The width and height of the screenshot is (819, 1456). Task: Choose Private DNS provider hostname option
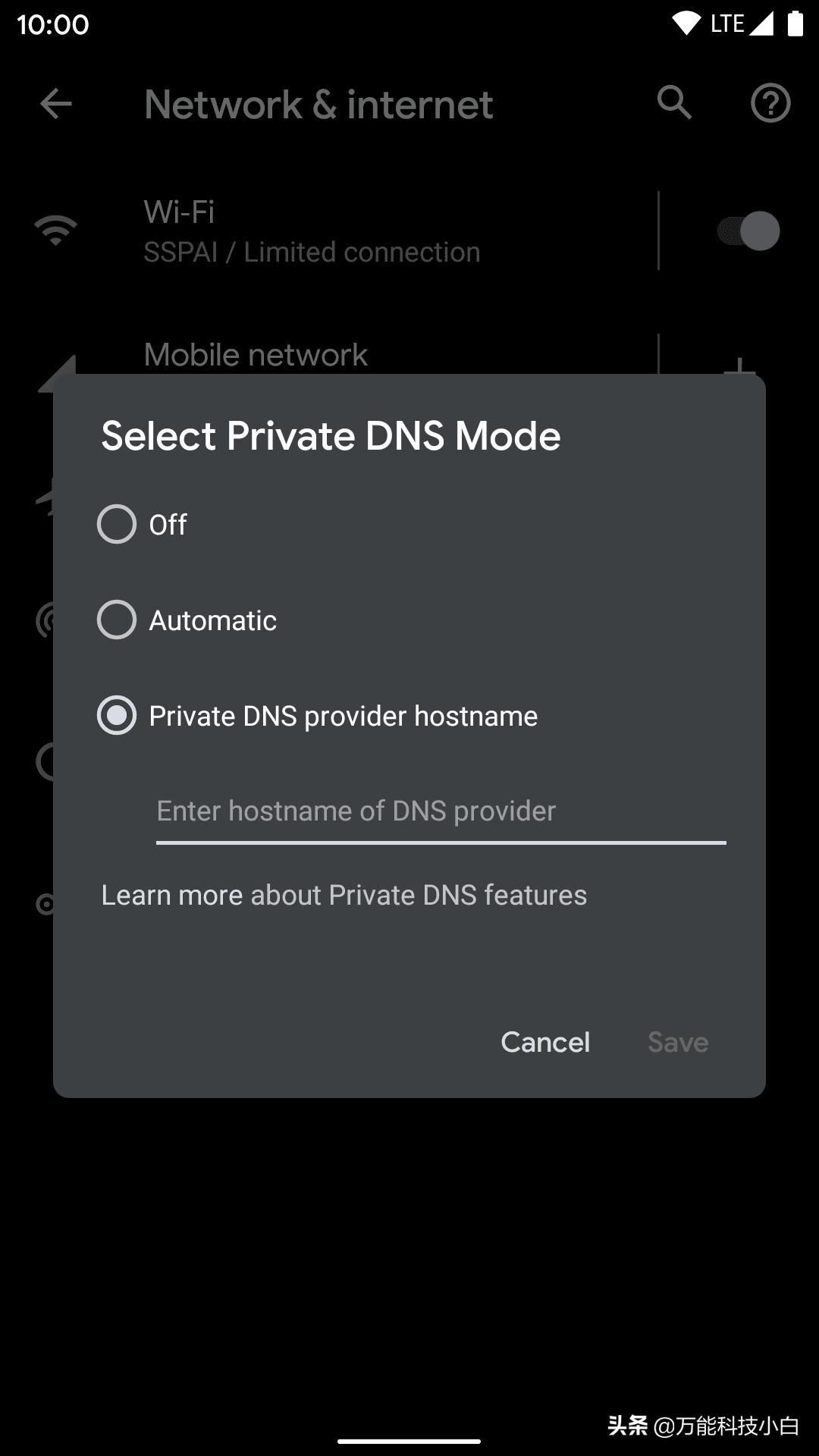click(117, 715)
